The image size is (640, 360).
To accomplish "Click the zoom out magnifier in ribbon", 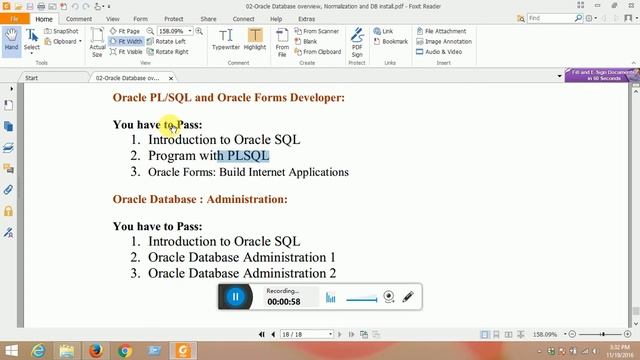I will point(150,31).
